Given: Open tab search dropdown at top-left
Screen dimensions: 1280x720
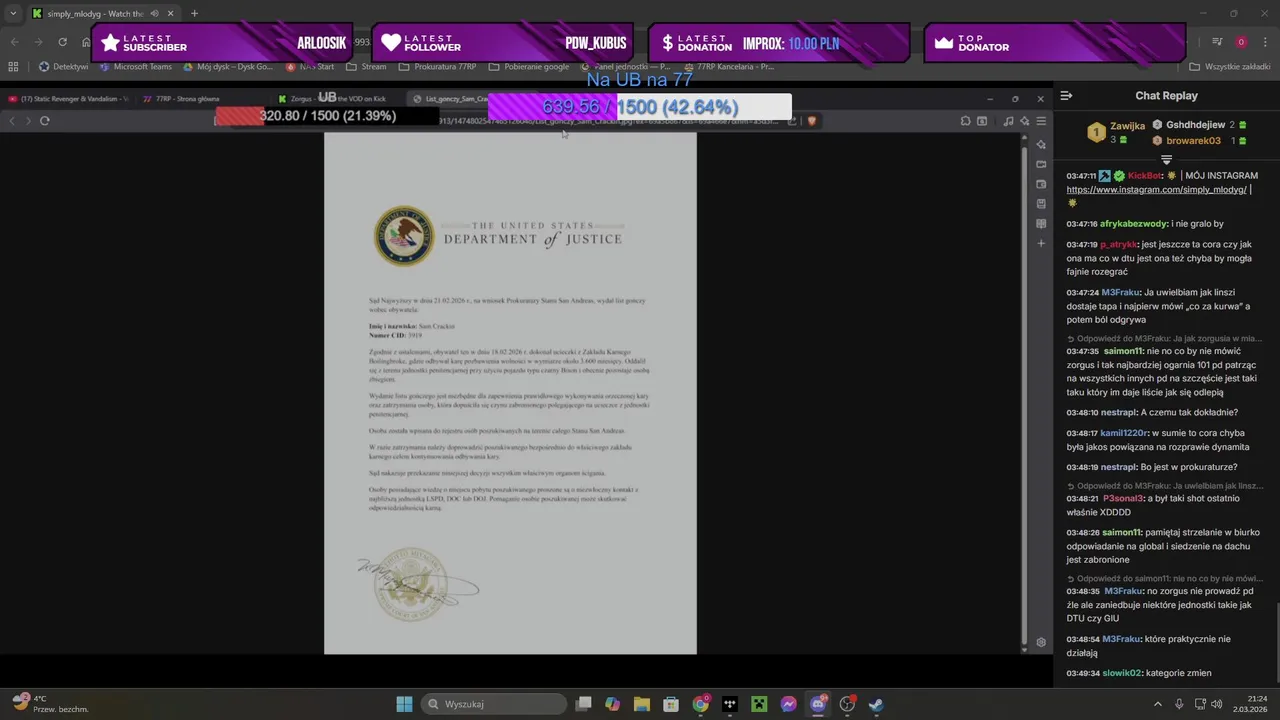Looking at the screenshot, I should [x=13, y=14].
